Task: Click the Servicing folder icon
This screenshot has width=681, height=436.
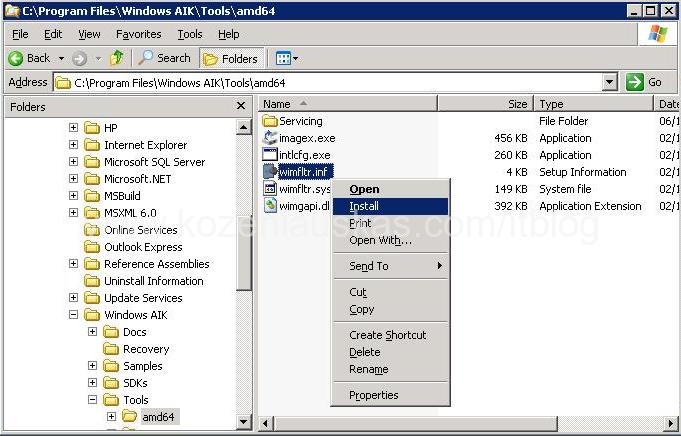Action: [270, 121]
